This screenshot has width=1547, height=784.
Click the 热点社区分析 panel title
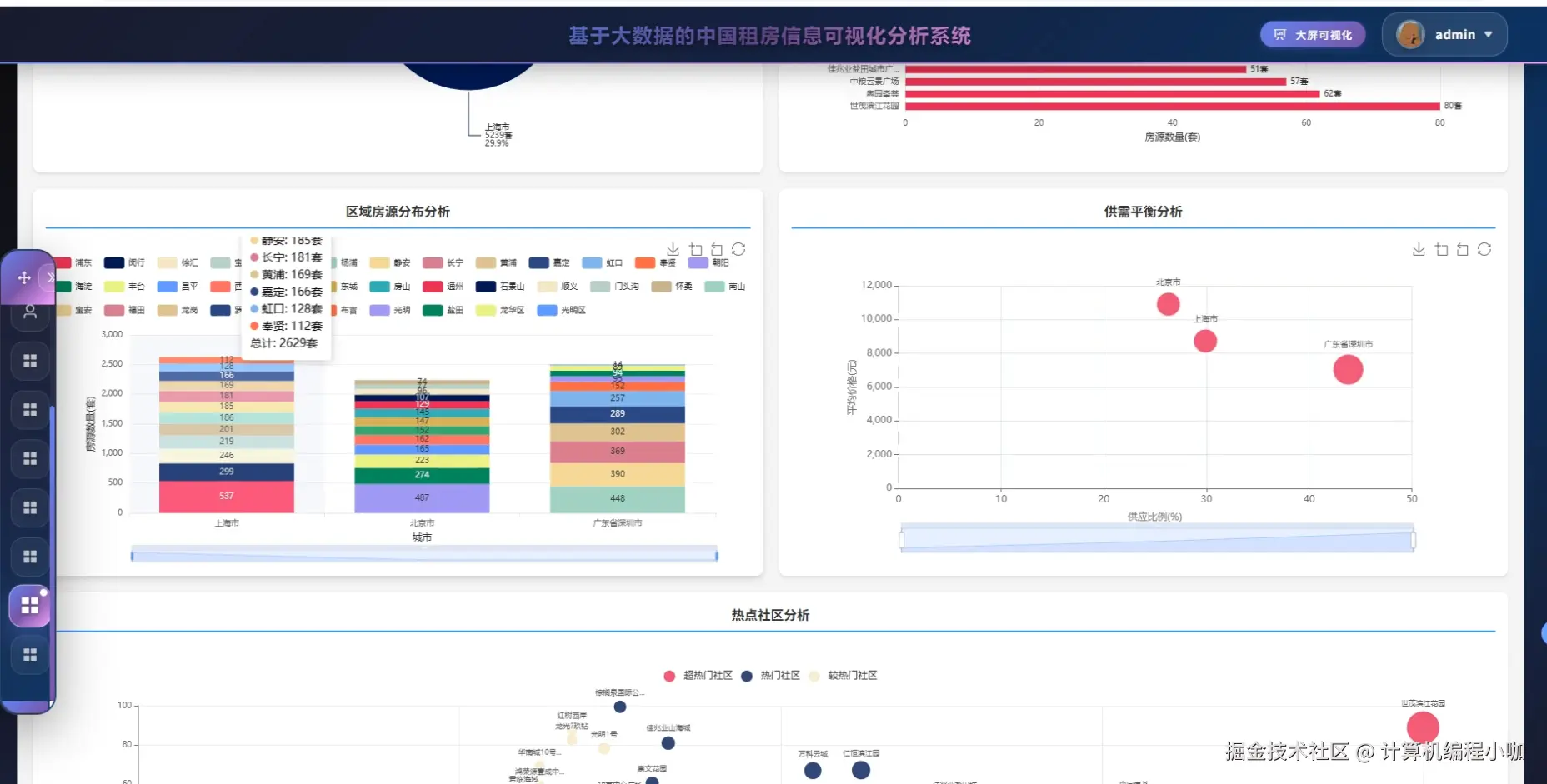click(x=770, y=615)
